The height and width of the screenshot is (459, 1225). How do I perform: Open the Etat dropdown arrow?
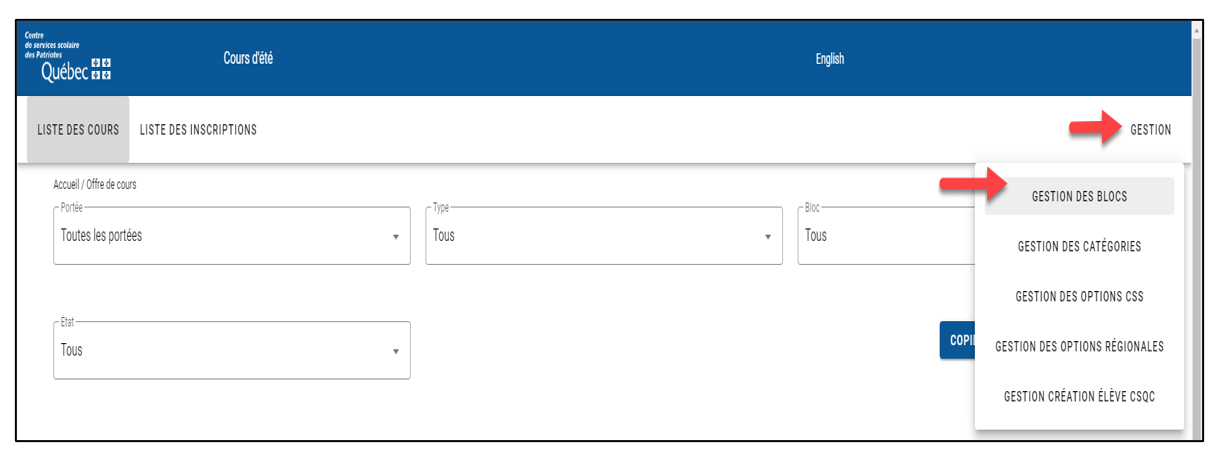tap(395, 351)
